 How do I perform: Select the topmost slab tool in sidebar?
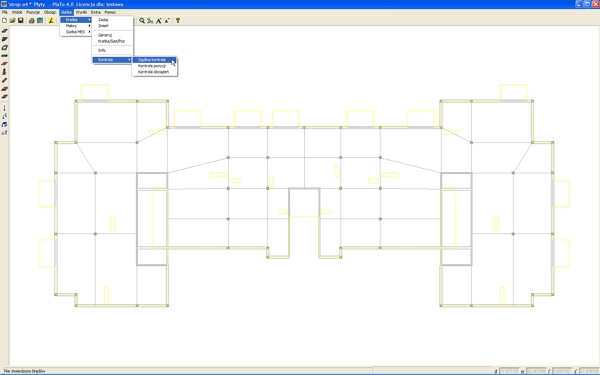pos(5,31)
